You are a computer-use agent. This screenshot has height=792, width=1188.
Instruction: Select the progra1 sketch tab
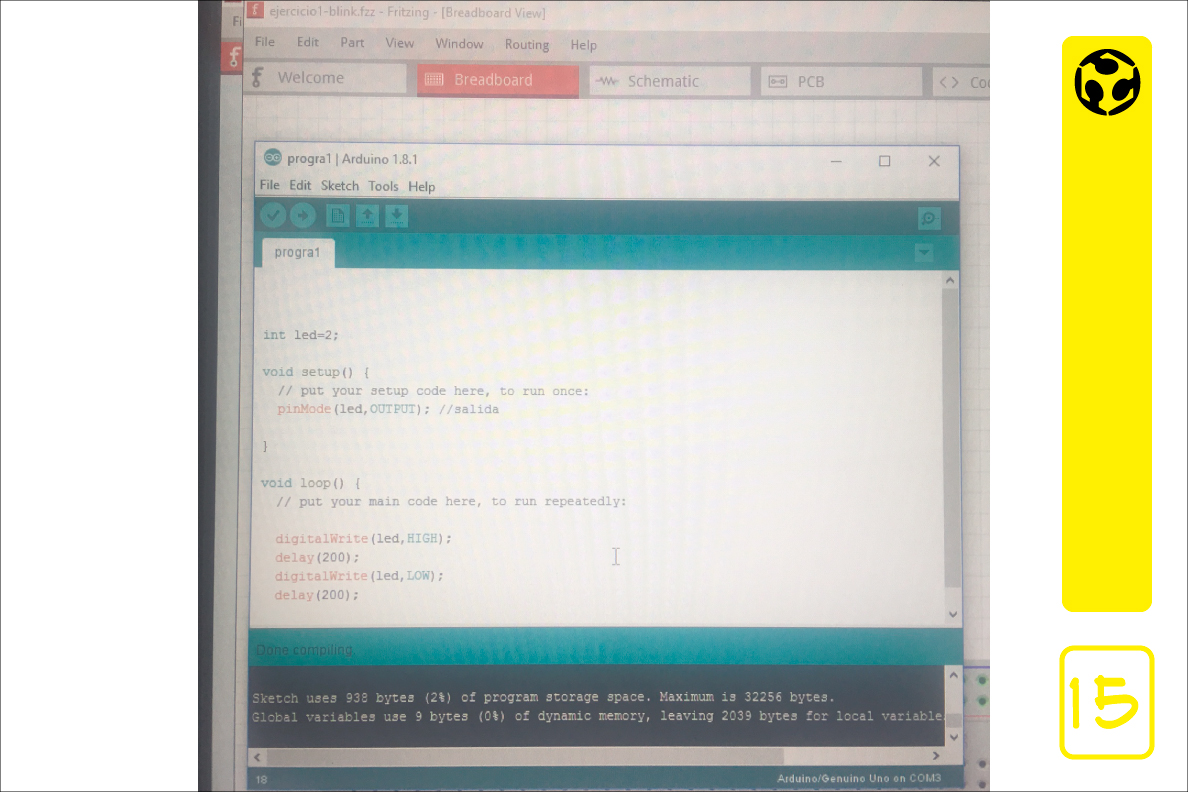pyautogui.click(x=298, y=252)
